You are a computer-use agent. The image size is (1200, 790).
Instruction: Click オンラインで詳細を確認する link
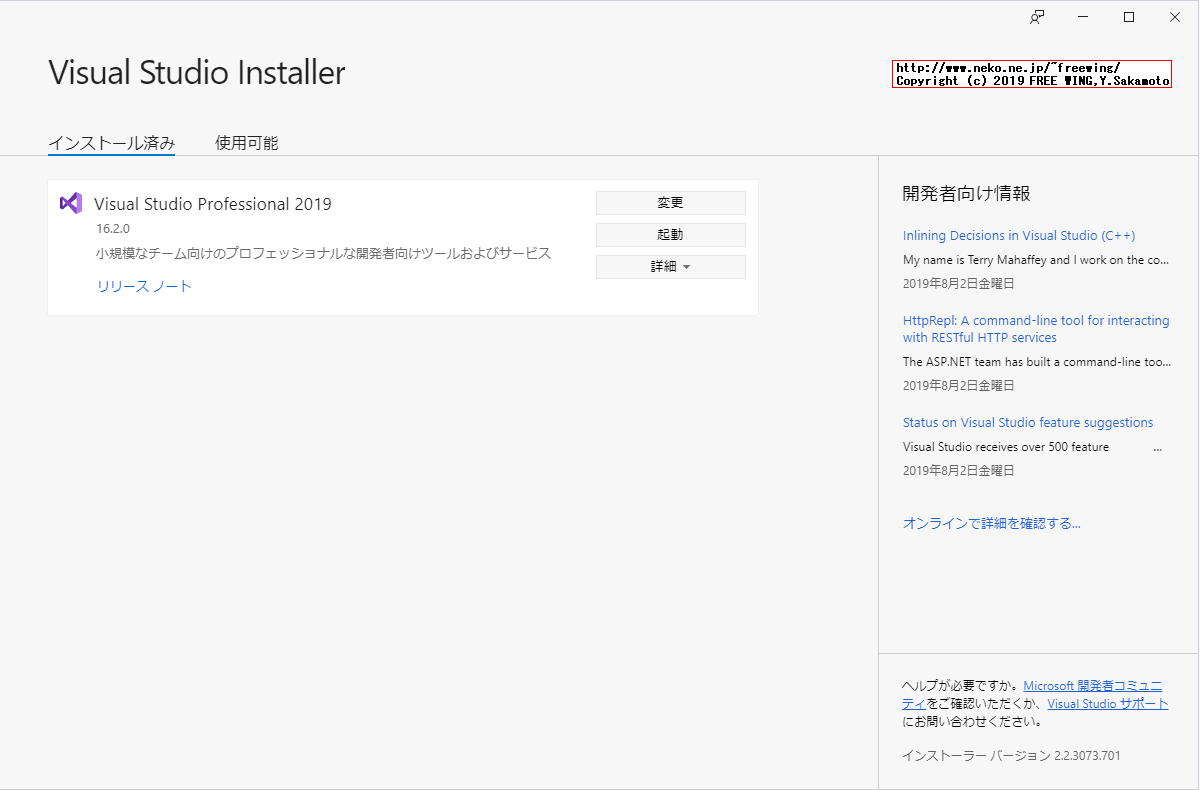(991, 522)
